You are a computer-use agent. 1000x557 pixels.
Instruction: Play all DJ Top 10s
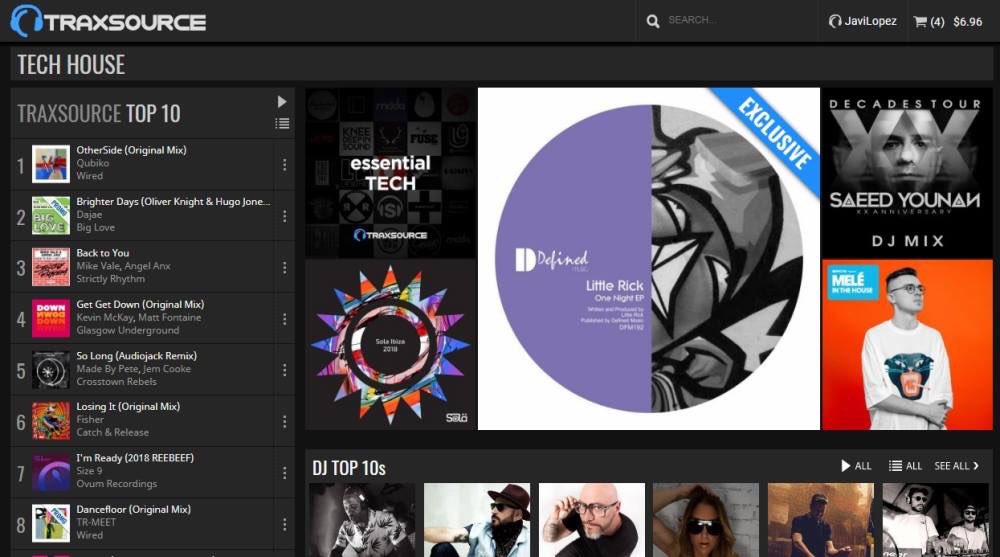point(856,466)
